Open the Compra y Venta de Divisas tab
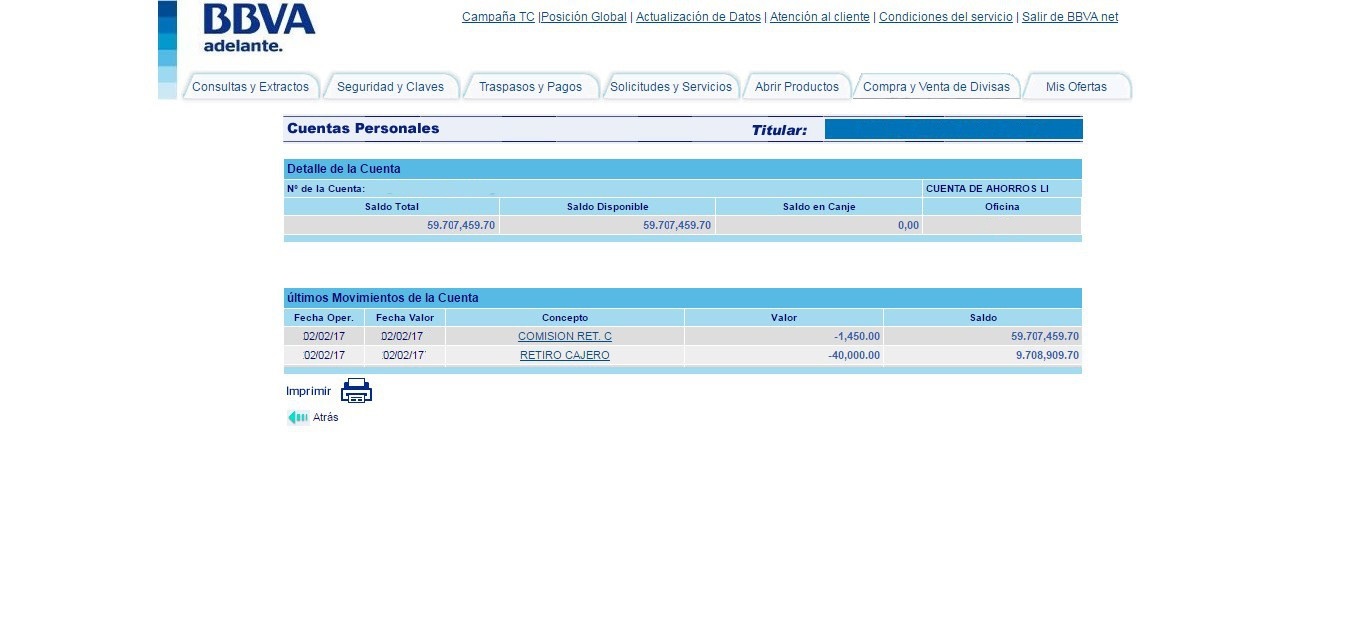The width and height of the screenshot is (1365, 630). tap(936, 86)
